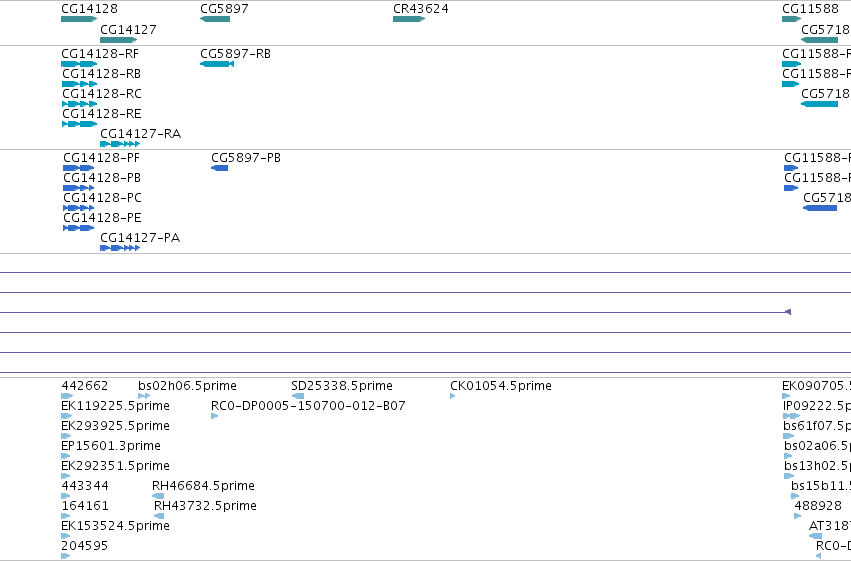Viewport: 851px width, 561px height.
Task: Click EST EK119225.5prime
Action: click(x=116, y=406)
